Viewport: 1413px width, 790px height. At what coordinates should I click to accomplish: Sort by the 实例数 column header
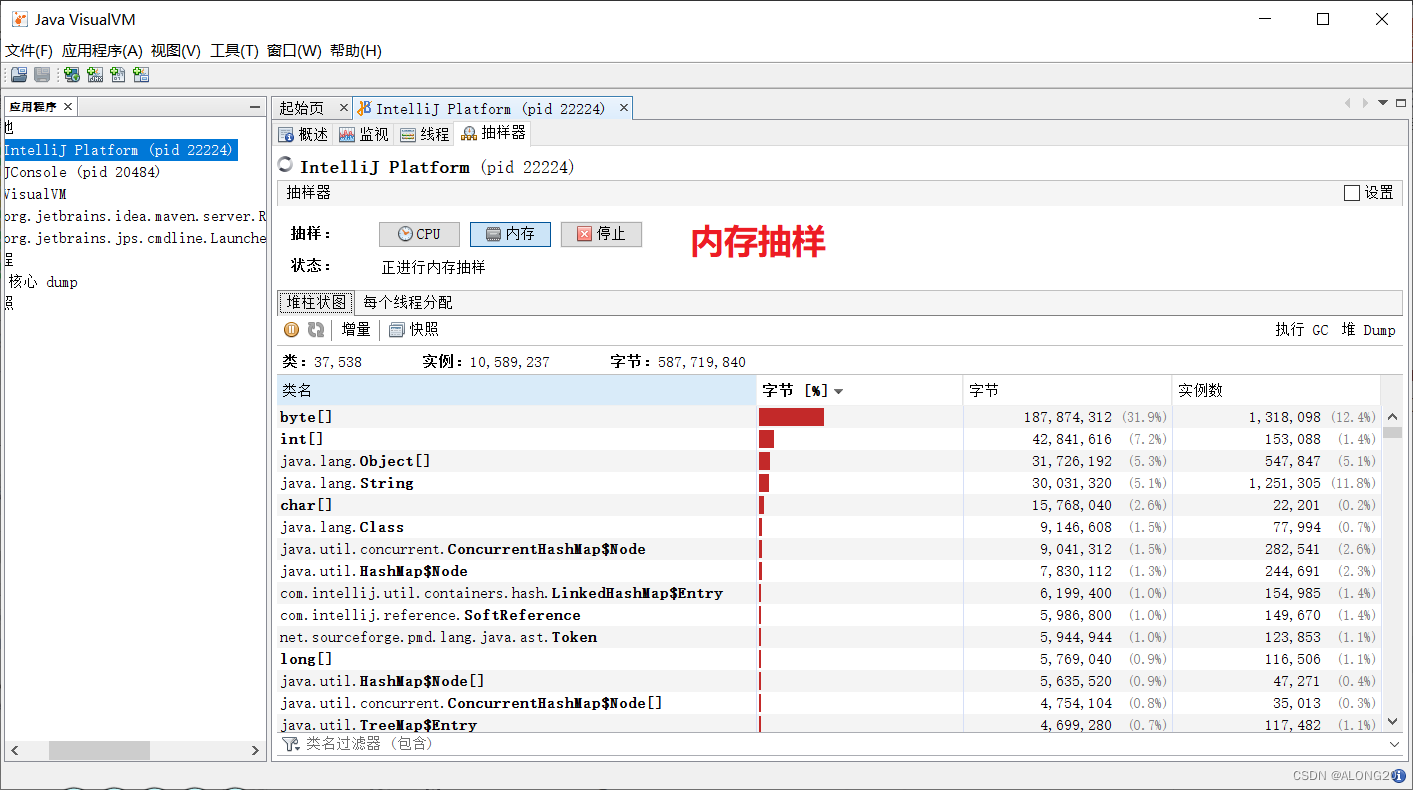1276,391
